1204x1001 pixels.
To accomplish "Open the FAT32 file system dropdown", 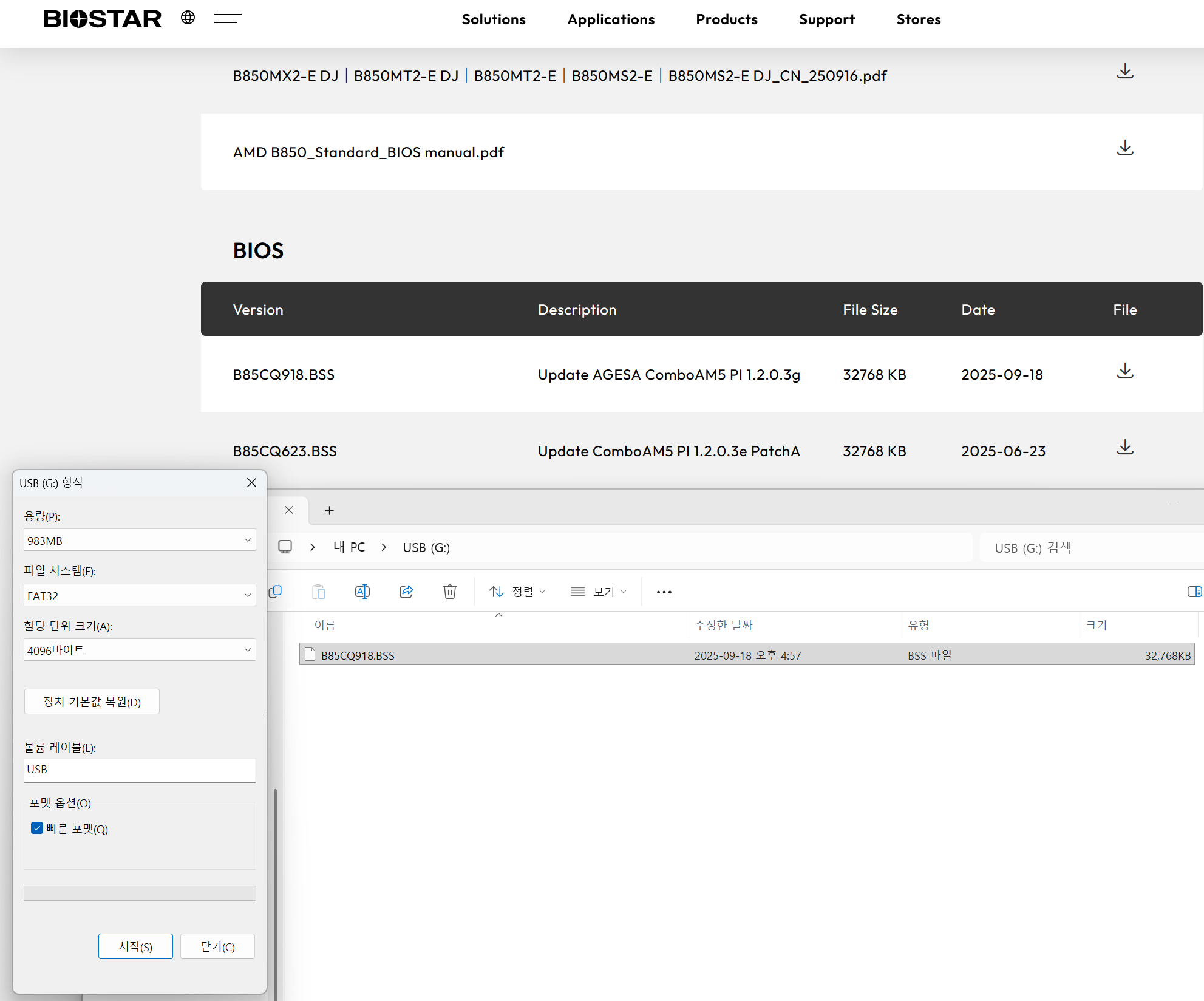I will [140, 595].
